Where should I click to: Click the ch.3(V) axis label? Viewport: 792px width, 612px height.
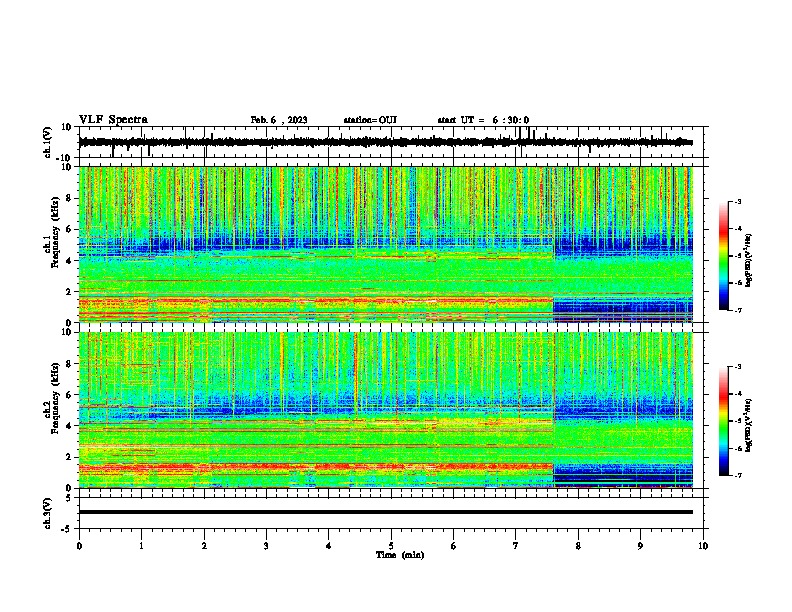(48, 513)
